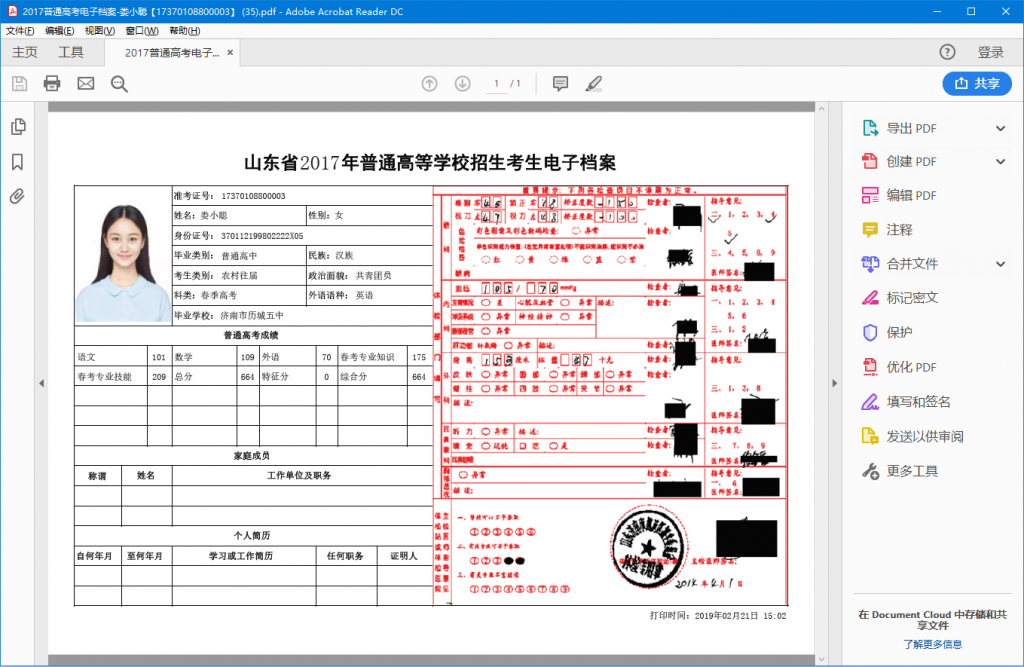This screenshot has height=667, width=1024.
Task: Click the Acrobat app icon in title bar
Action: [x=12, y=11]
